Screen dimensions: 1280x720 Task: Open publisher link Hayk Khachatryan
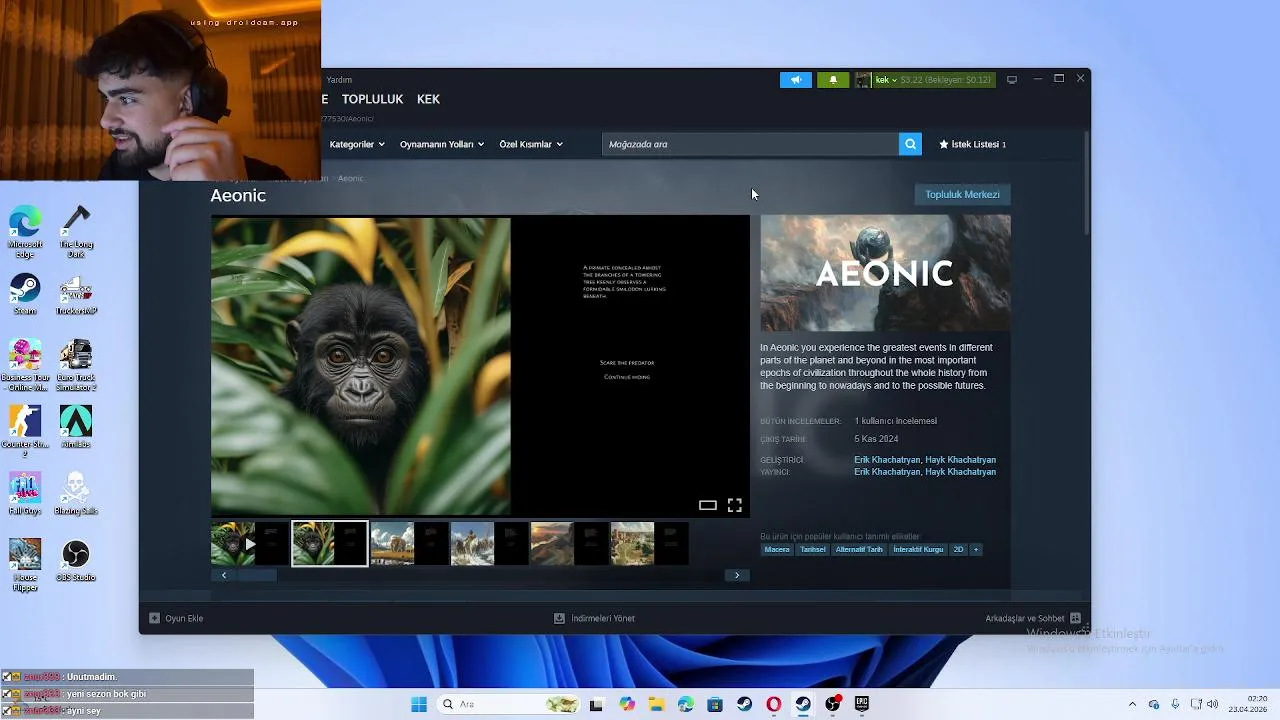coord(960,472)
